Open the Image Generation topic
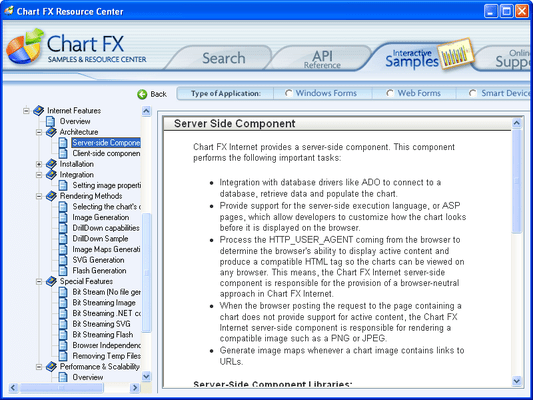This screenshot has width=533, height=400. [101, 218]
